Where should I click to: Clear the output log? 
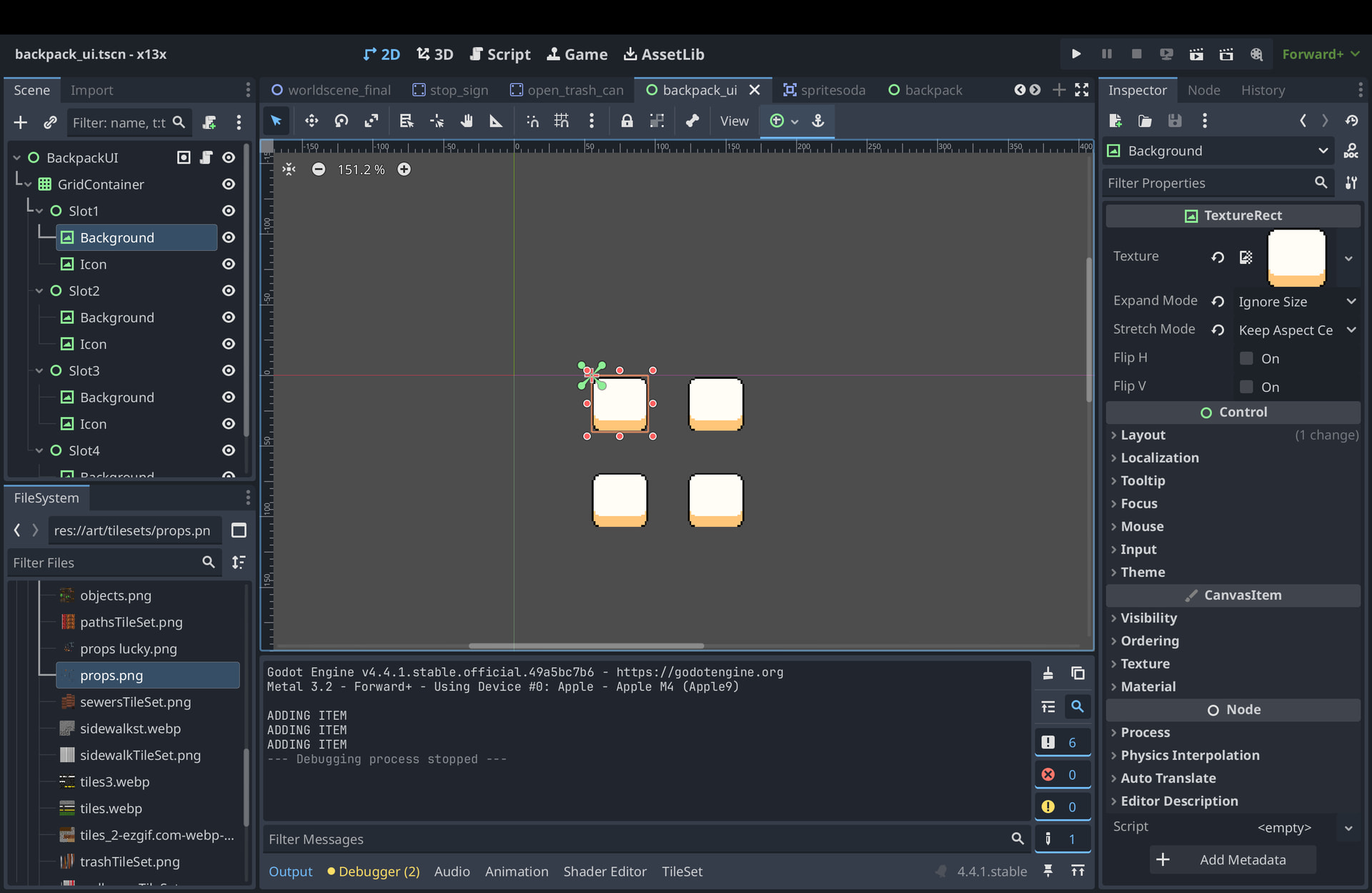[x=1048, y=674]
